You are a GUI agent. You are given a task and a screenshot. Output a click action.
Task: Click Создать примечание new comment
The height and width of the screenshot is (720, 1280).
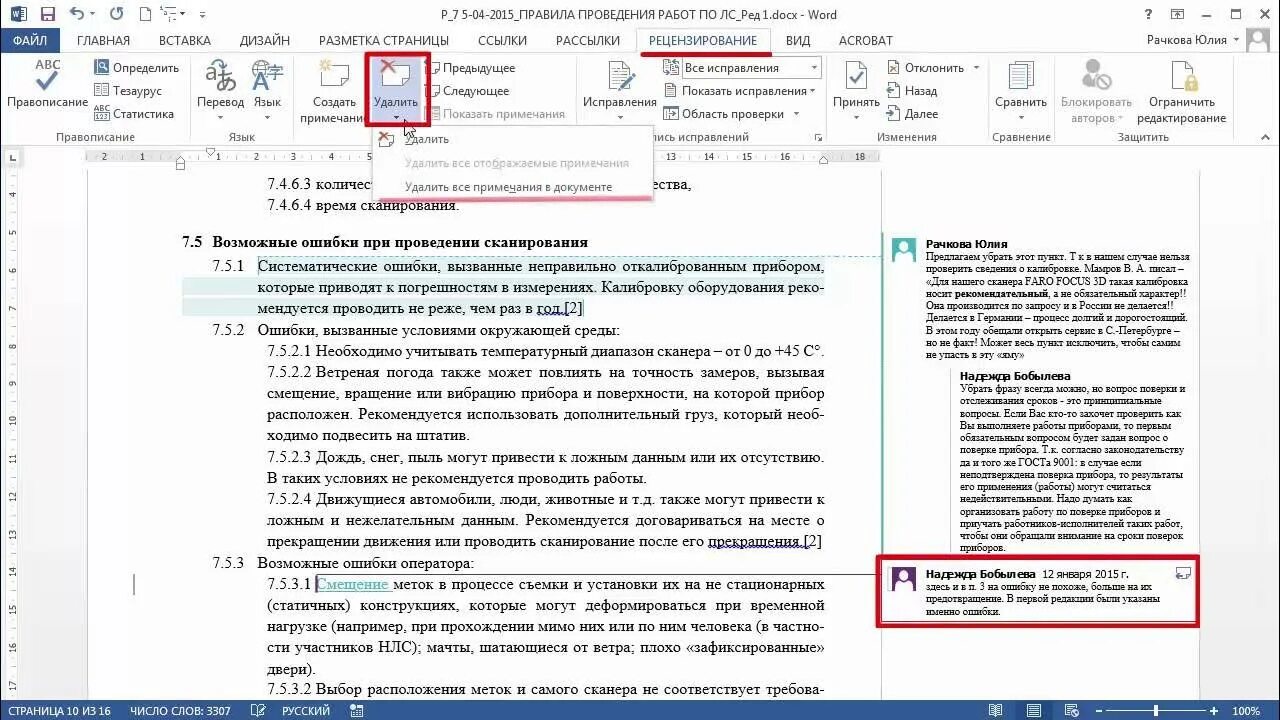(x=333, y=92)
